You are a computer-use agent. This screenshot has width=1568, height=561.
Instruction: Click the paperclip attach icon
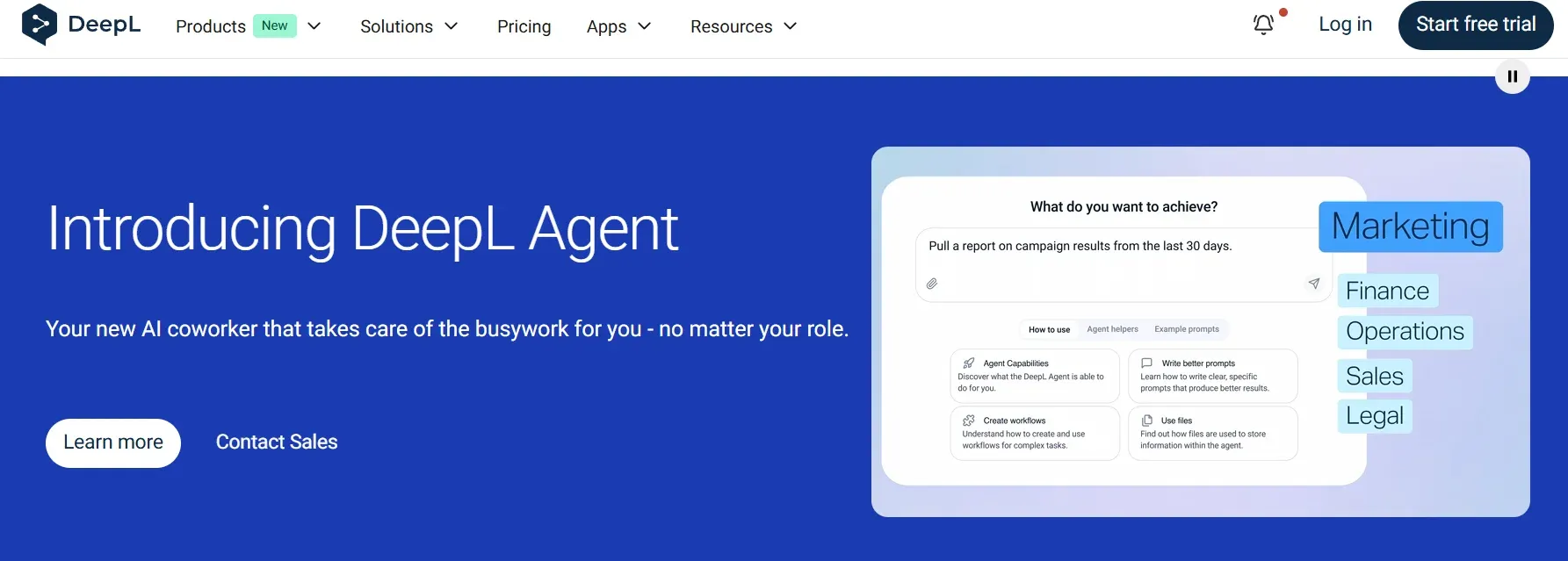coord(932,284)
